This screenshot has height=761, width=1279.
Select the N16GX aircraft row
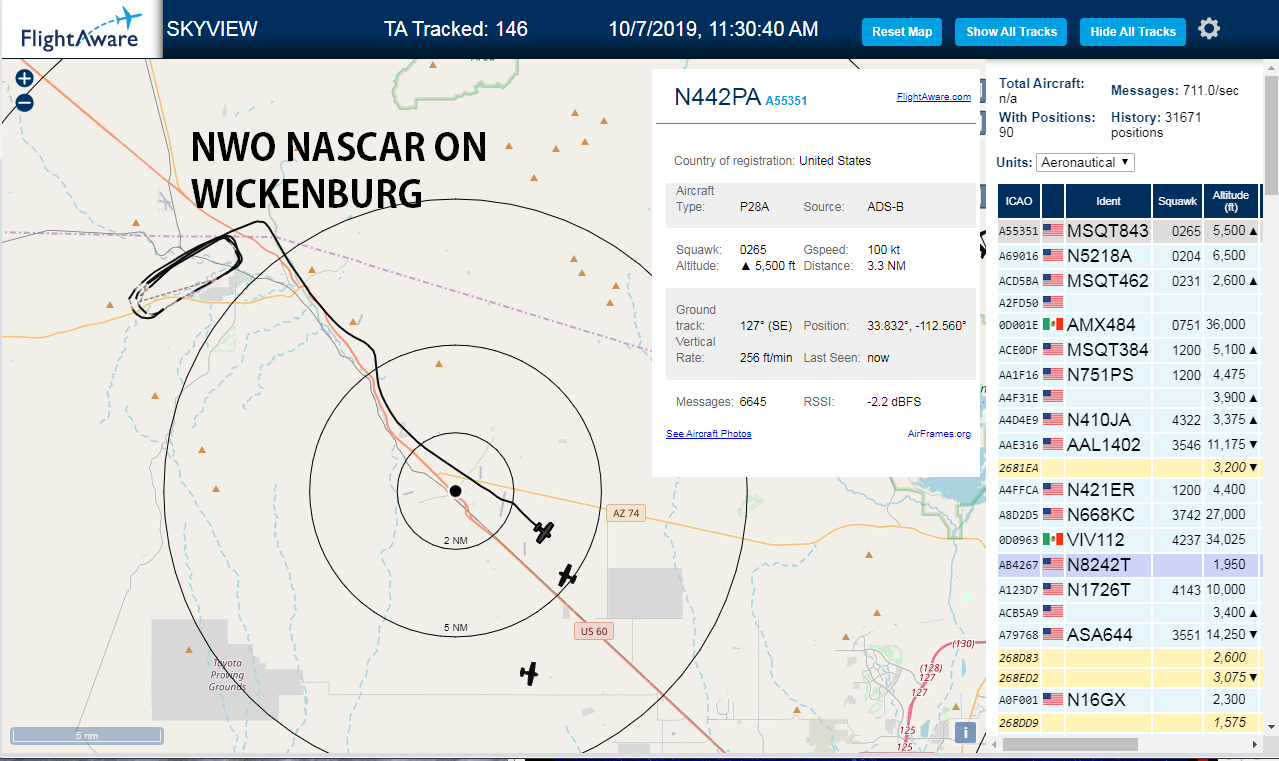coord(1128,699)
